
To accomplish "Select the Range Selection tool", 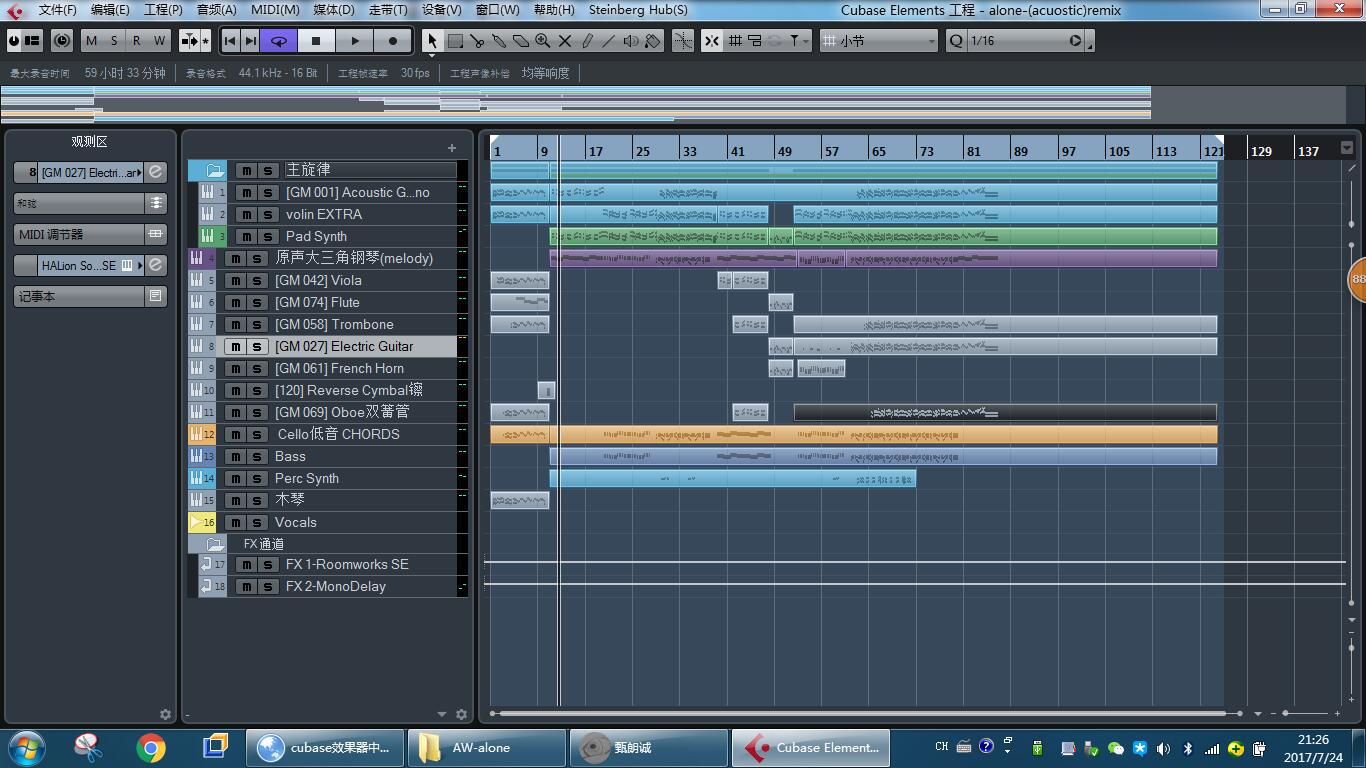I will tap(455, 41).
